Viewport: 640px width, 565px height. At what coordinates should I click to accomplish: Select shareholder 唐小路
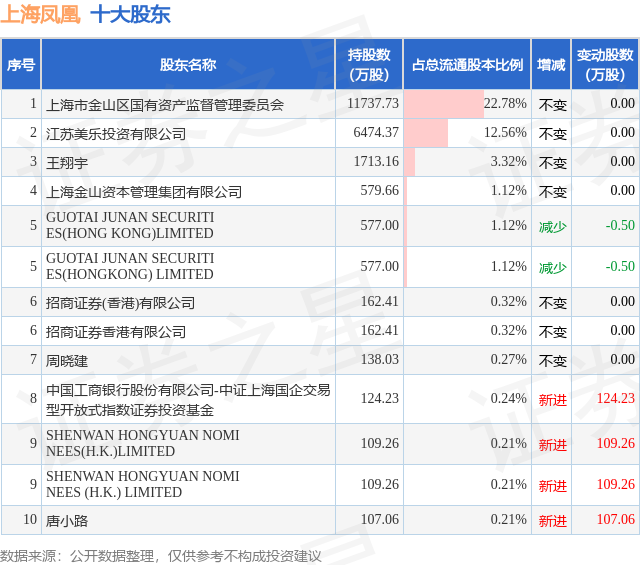point(67,521)
